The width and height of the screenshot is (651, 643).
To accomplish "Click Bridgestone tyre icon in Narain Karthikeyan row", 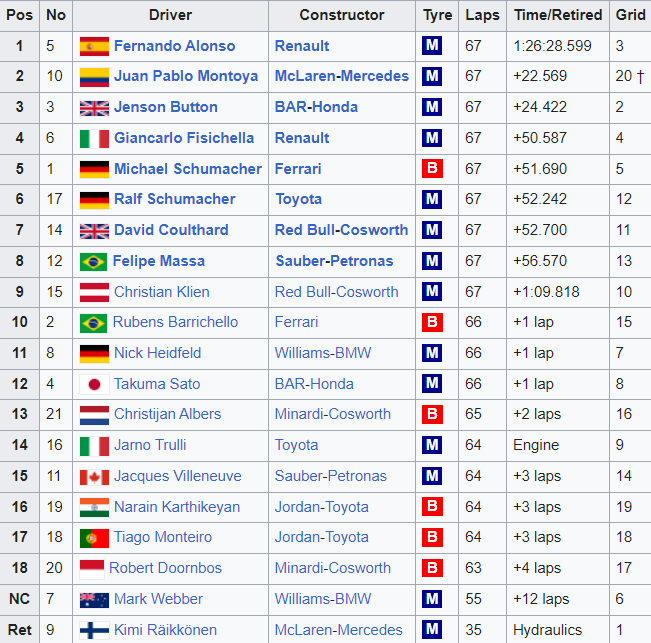I will point(432,506).
